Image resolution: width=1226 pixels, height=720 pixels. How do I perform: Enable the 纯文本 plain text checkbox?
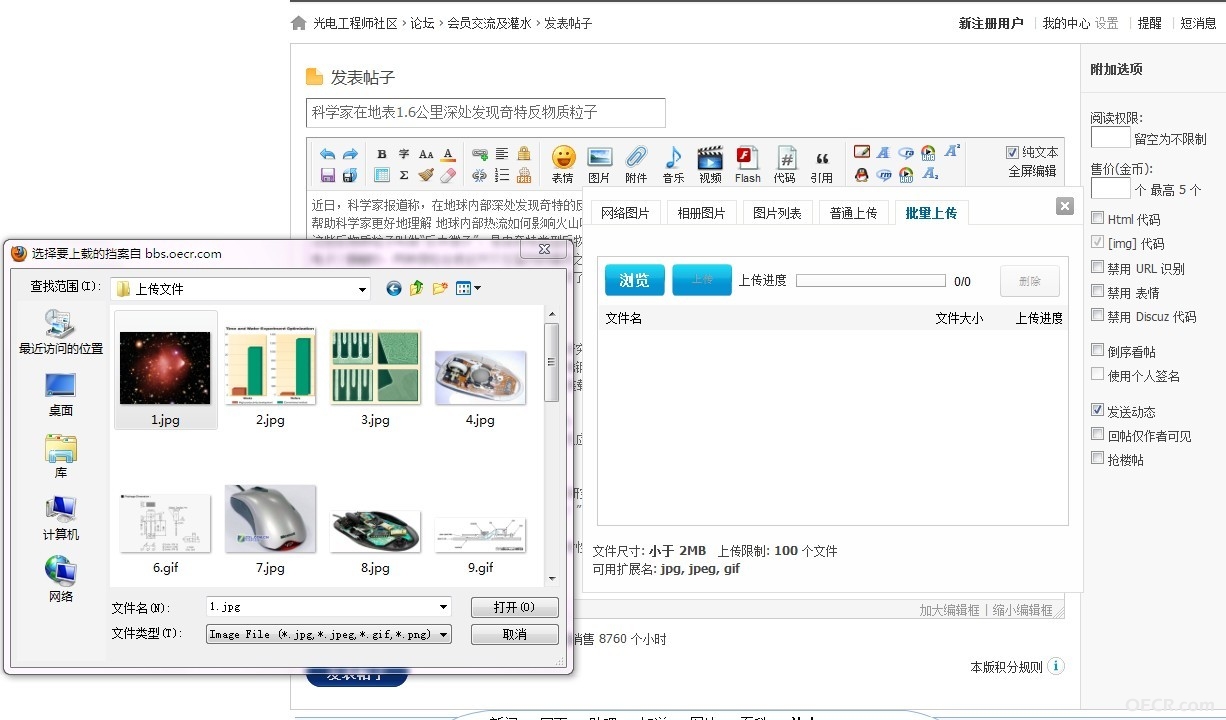(x=1013, y=153)
